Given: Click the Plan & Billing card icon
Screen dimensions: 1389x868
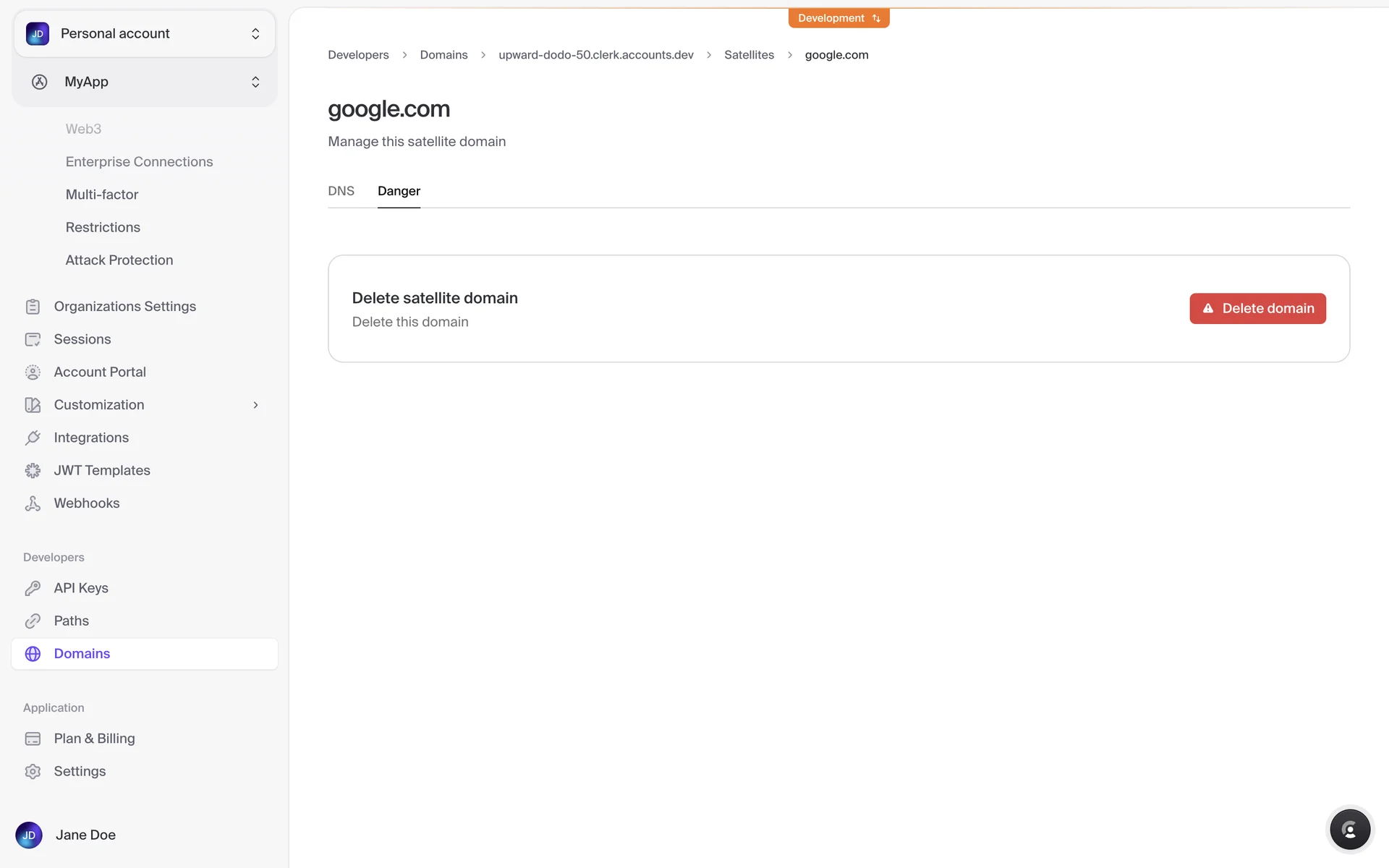Looking at the screenshot, I should tap(33, 739).
